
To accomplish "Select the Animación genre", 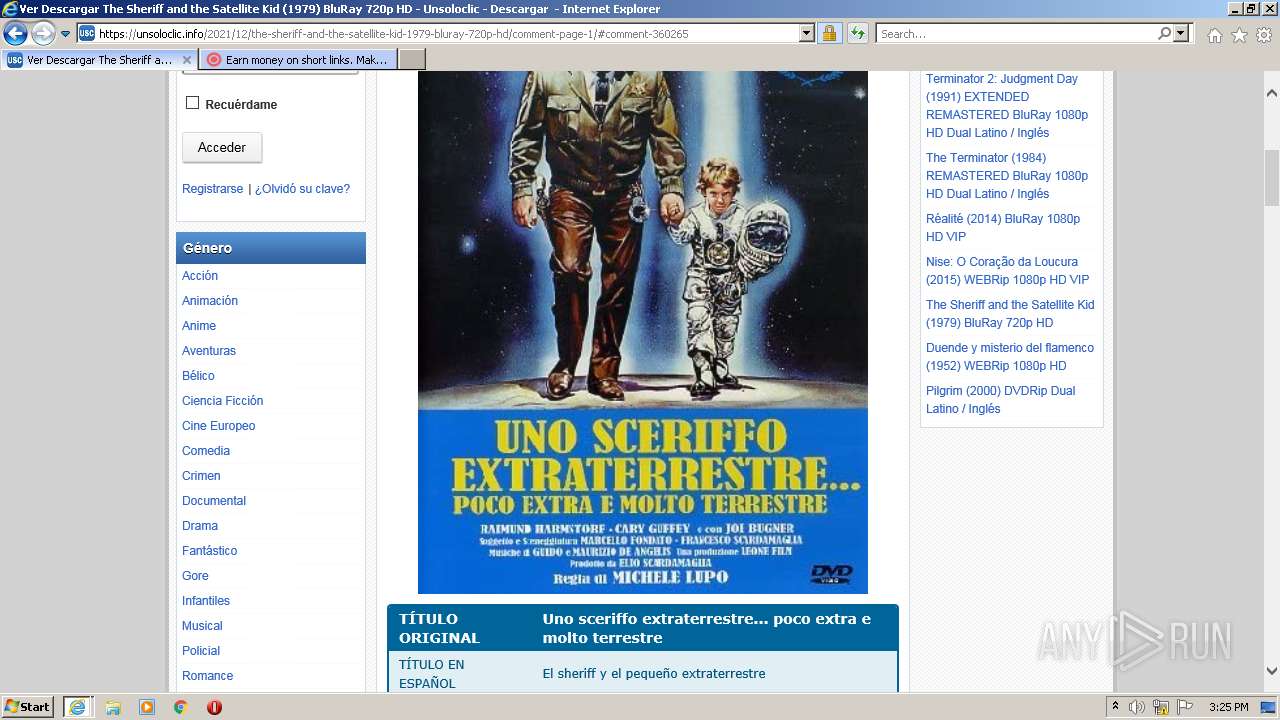I will (210, 301).
